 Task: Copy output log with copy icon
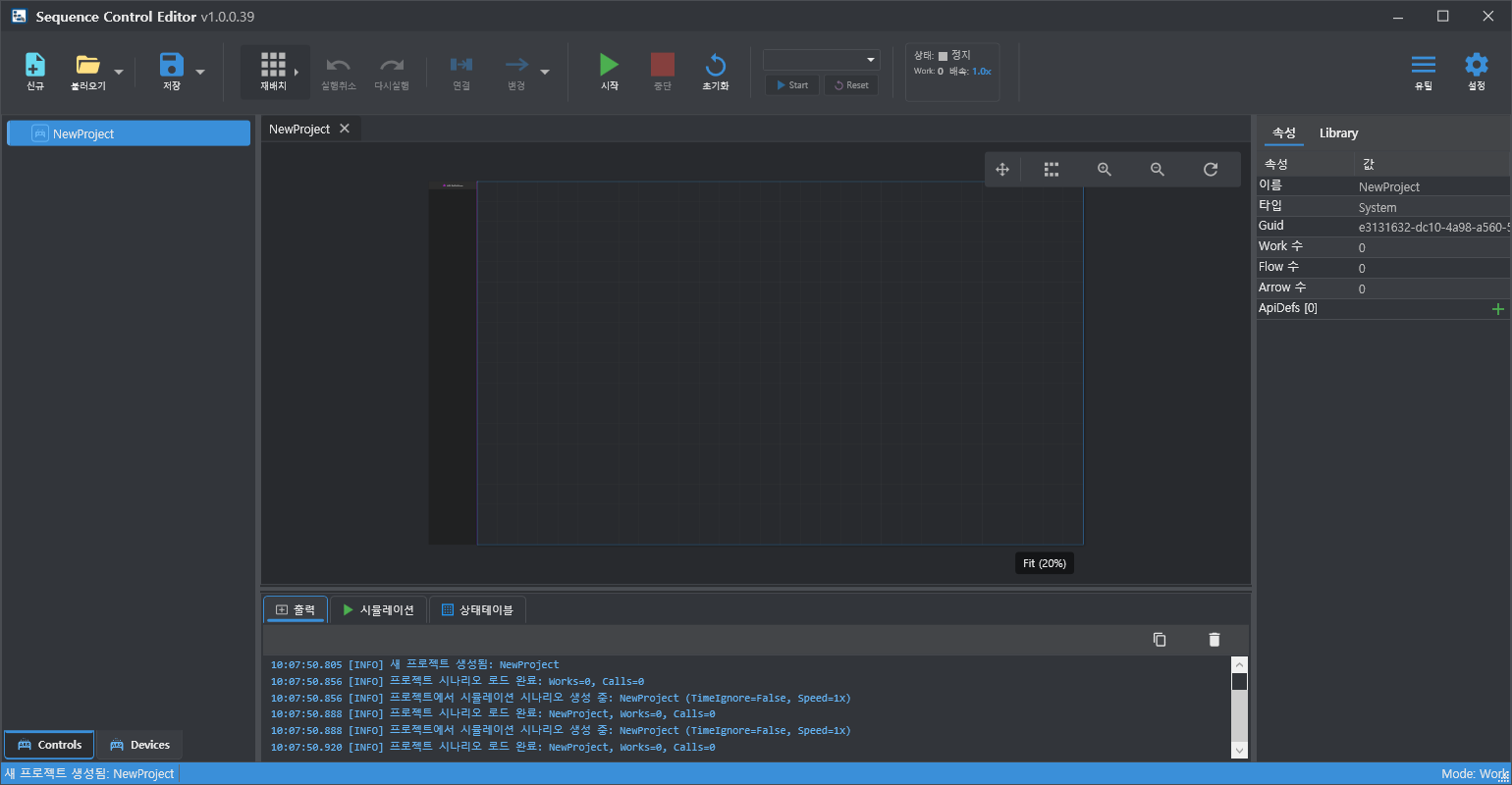point(1160,640)
